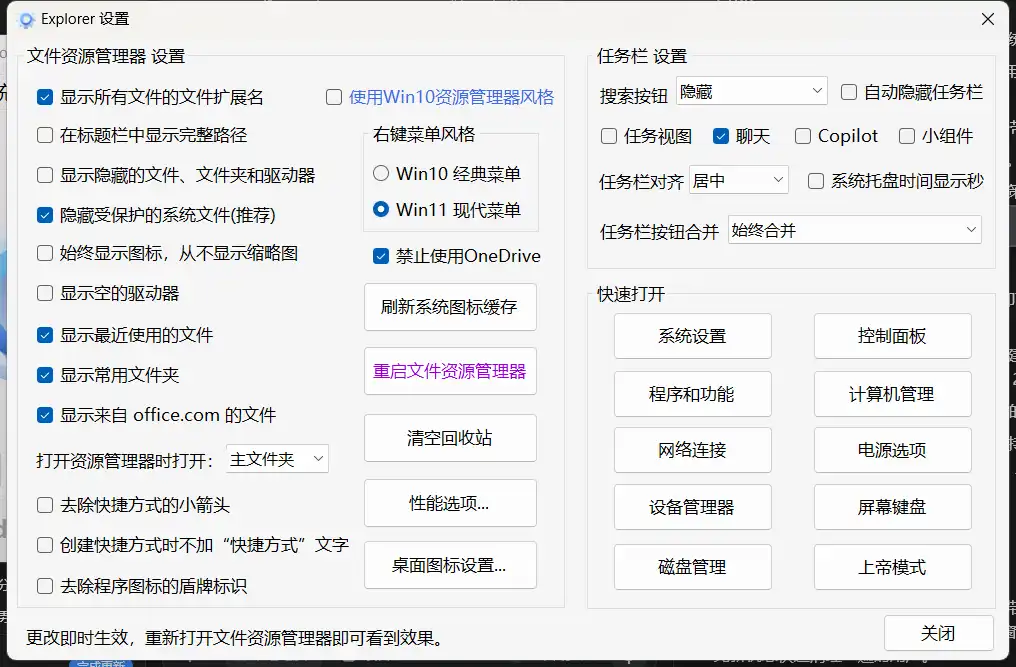Screen dimensions: 1016x667
Task: Open 性能选项... button
Action: pos(450,503)
